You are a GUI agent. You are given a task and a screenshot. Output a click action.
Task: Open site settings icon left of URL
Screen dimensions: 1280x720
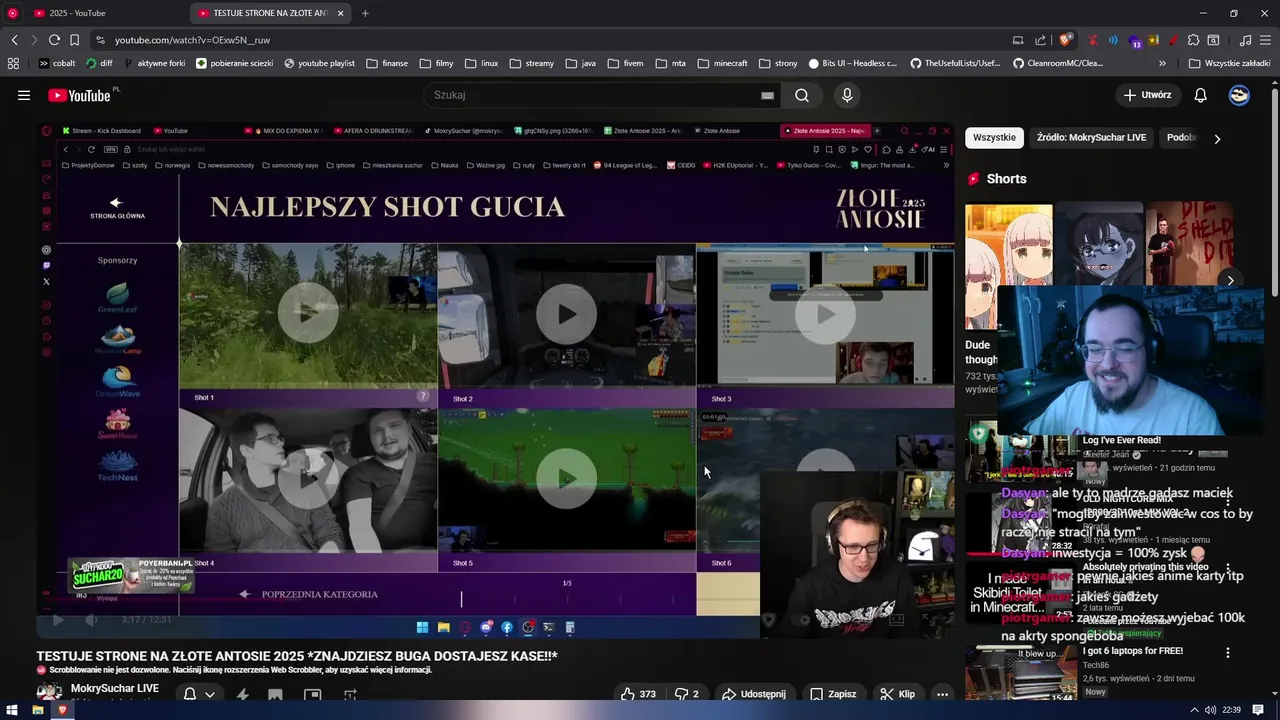100,40
